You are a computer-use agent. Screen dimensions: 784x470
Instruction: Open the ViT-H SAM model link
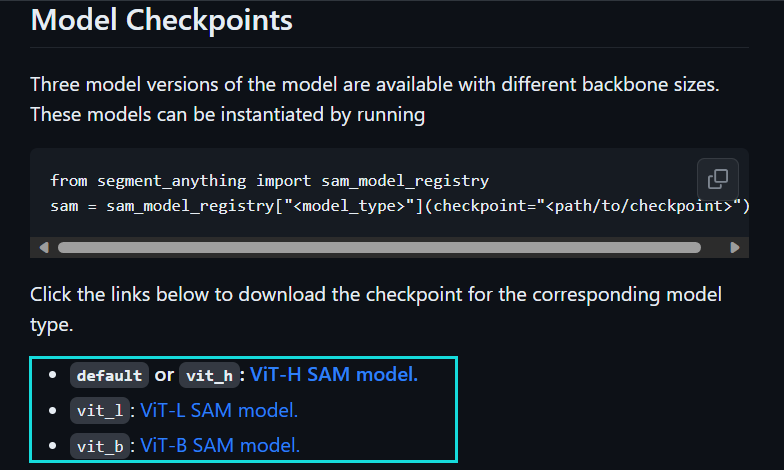[x=333, y=375]
